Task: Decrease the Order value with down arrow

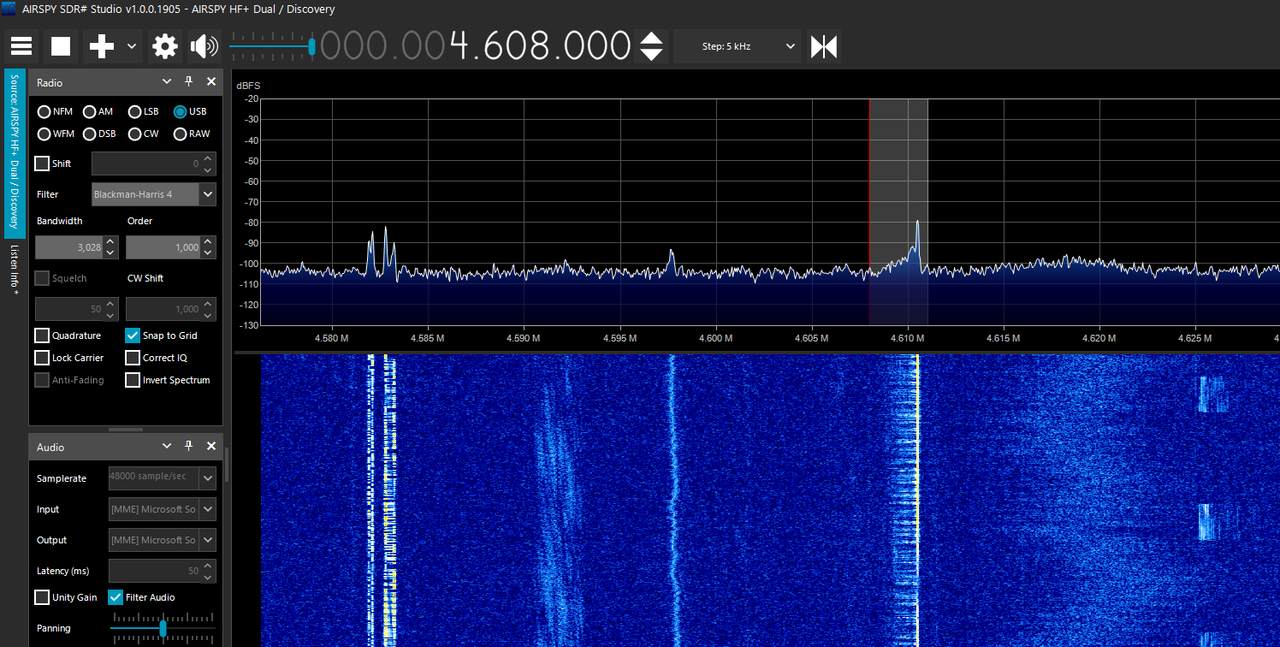Action: [x=208, y=252]
